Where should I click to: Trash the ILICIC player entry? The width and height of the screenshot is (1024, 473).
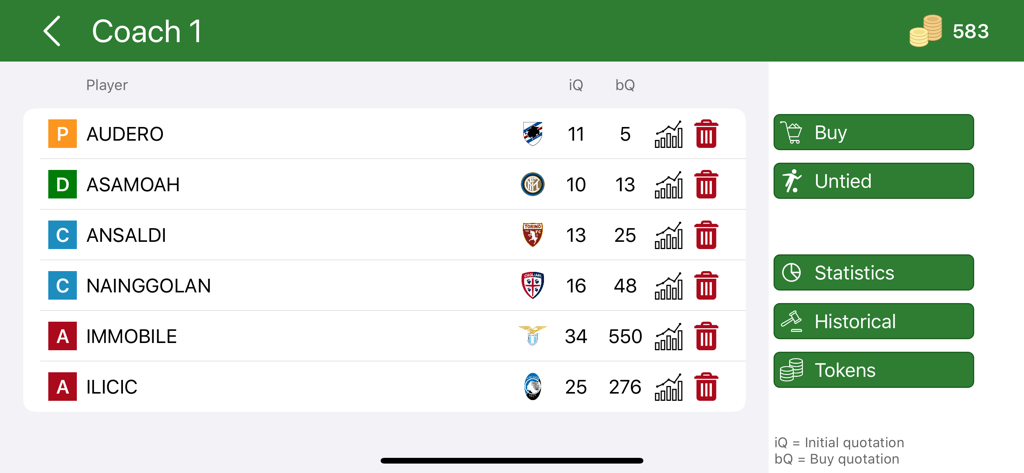(x=706, y=387)
